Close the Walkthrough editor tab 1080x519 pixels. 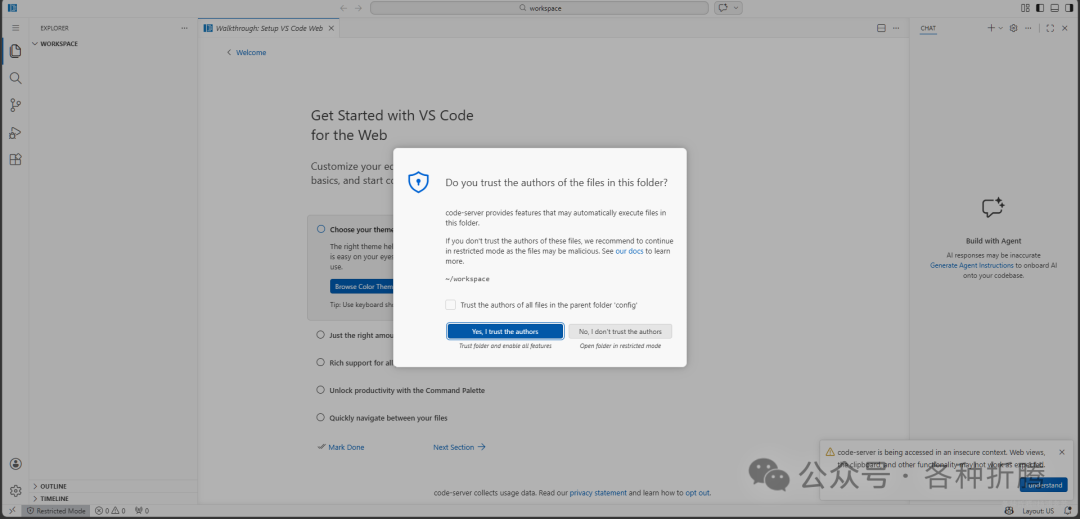tap(331, 28)
